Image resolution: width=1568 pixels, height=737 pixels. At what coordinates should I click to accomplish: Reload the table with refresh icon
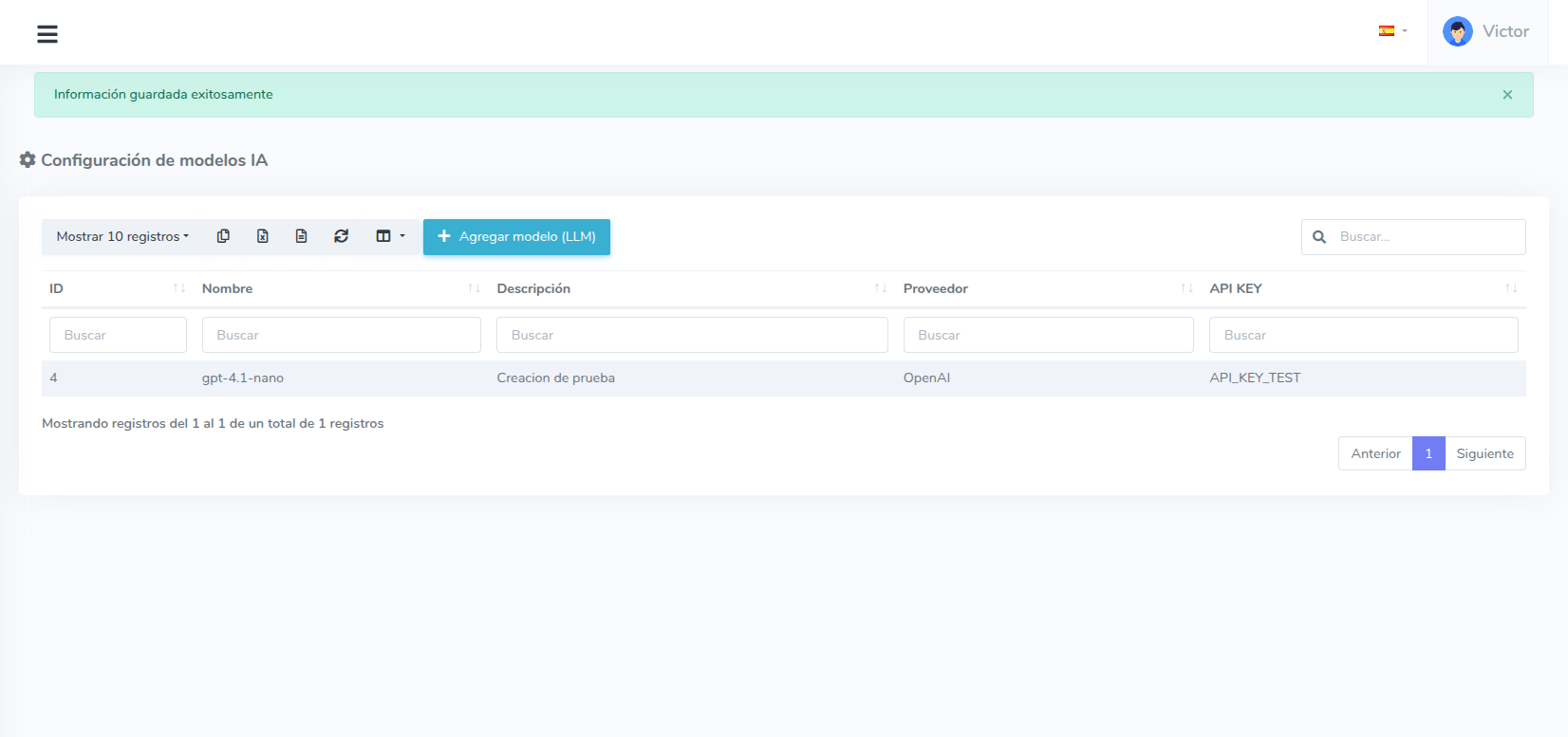[341, 236]
